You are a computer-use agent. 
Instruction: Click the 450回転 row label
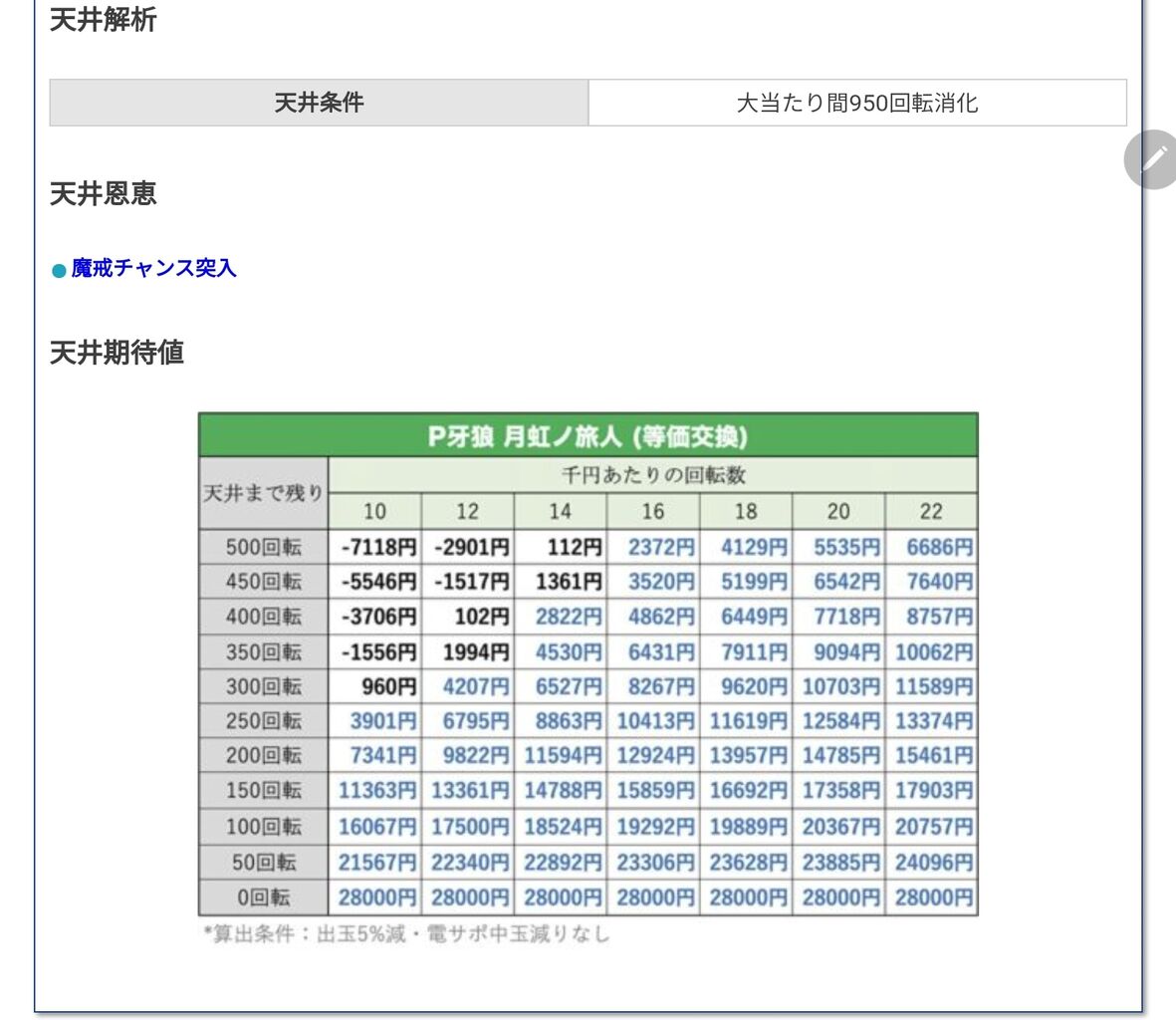(x=263, y=582)
